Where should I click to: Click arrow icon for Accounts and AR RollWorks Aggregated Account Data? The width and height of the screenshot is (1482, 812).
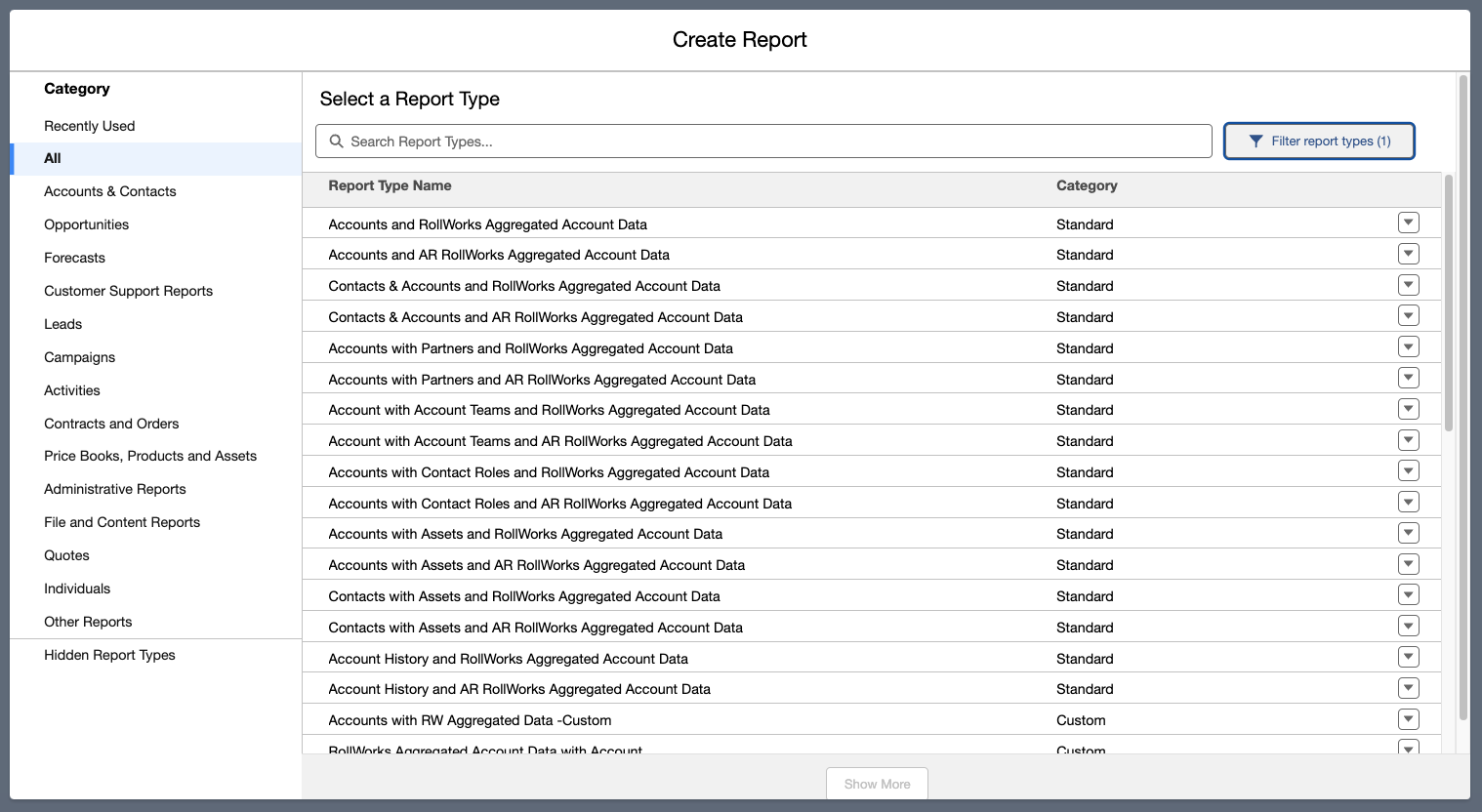coord(1408,254)
